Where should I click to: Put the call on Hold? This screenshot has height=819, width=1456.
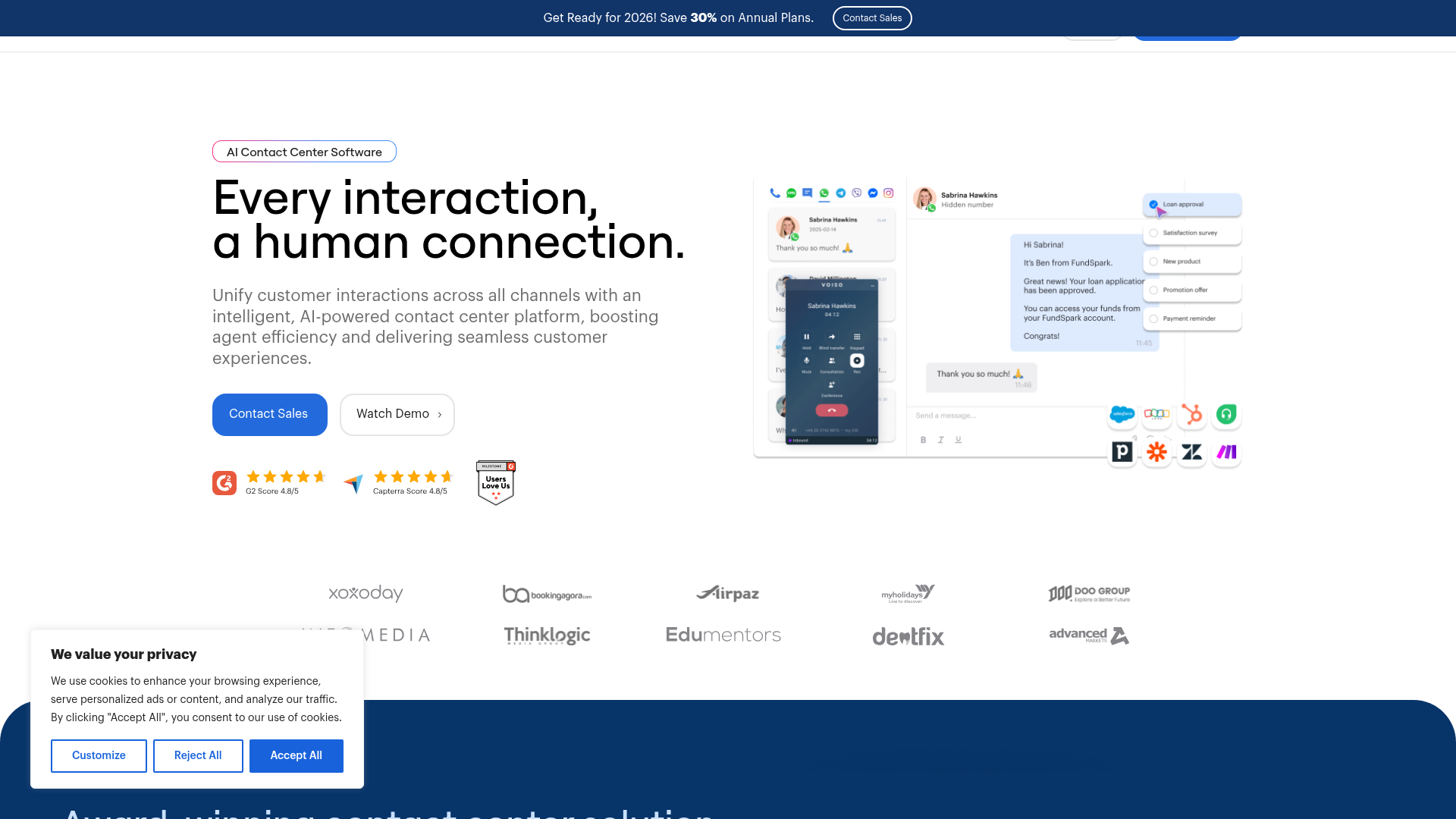pos(807,337)
